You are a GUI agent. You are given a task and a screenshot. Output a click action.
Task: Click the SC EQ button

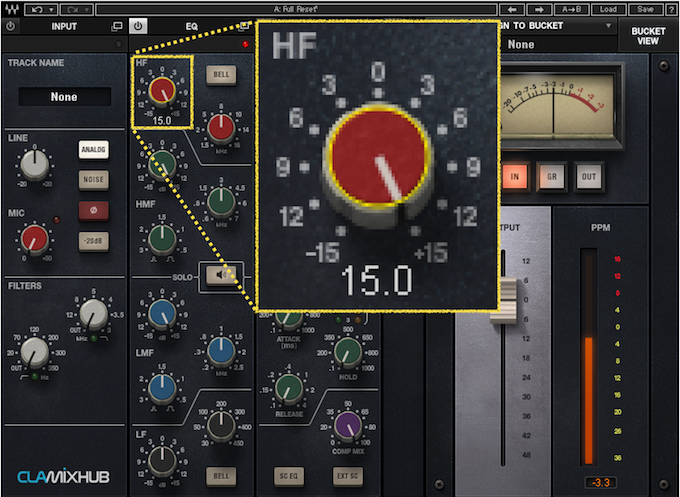pos(288,476)
